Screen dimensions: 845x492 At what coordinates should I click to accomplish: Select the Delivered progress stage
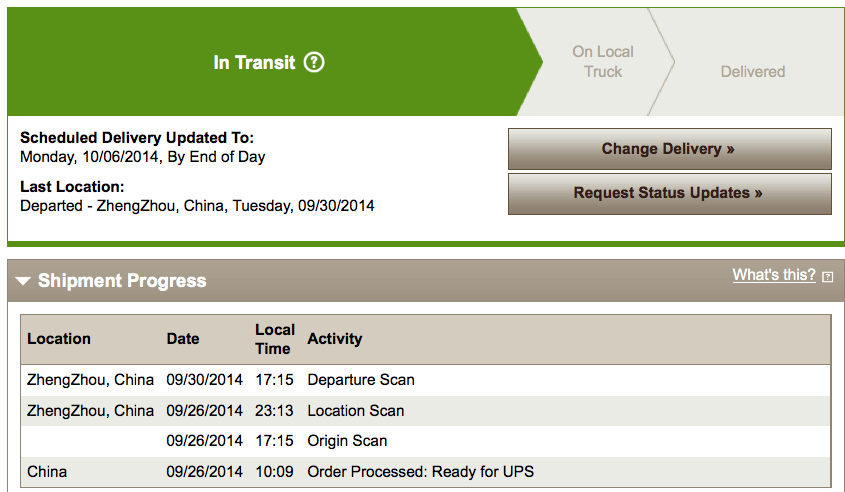(x=752, y=72)
